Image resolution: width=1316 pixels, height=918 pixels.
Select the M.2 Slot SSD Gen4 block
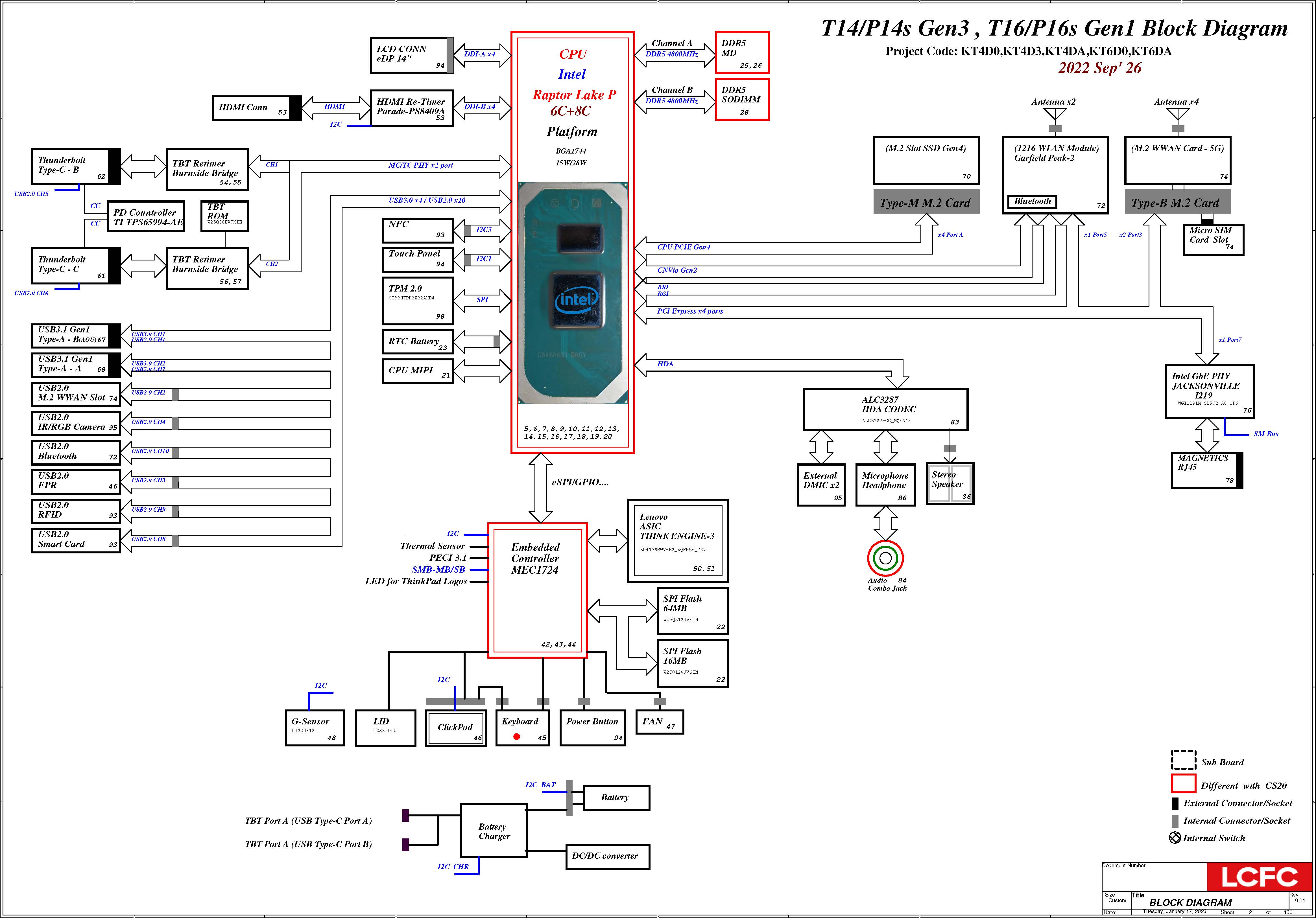click(x=926, y=161)
